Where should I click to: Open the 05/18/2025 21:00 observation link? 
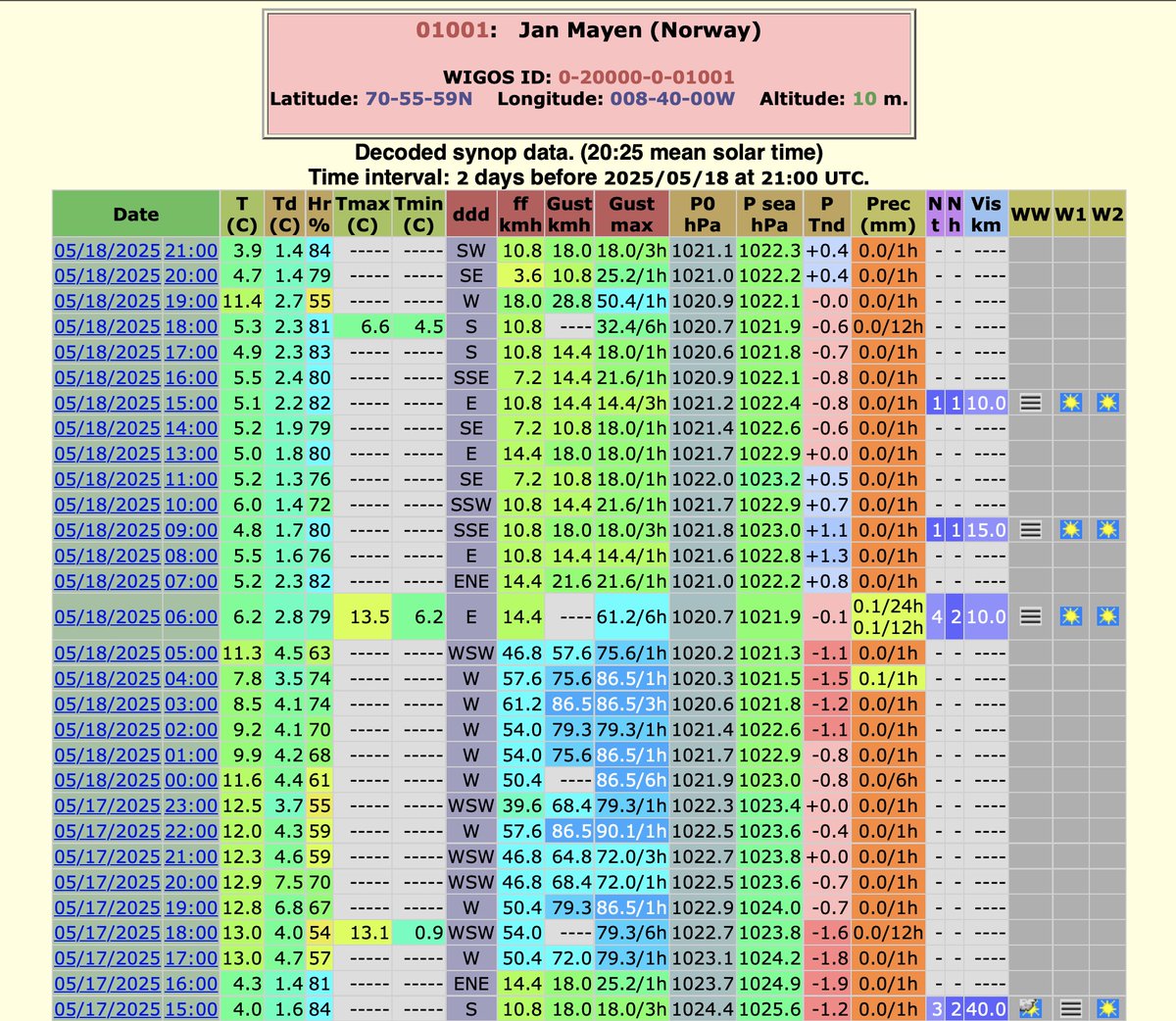136,251
